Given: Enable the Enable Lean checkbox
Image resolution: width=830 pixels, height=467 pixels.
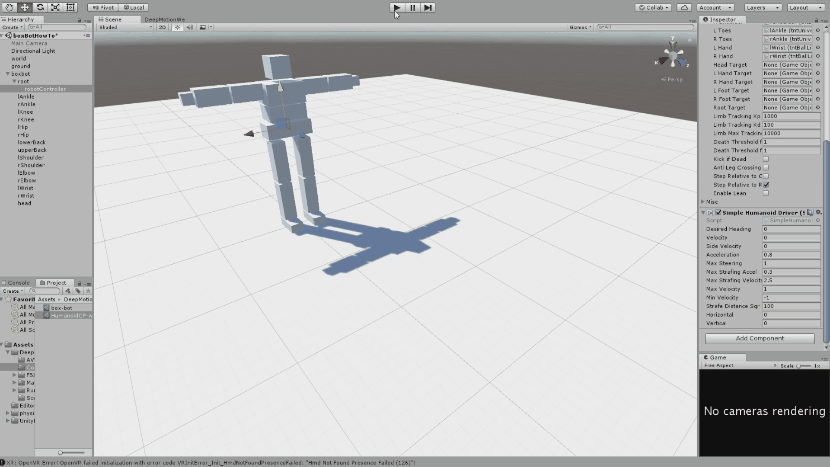Looking at the screenshot, I should (765, 193).
